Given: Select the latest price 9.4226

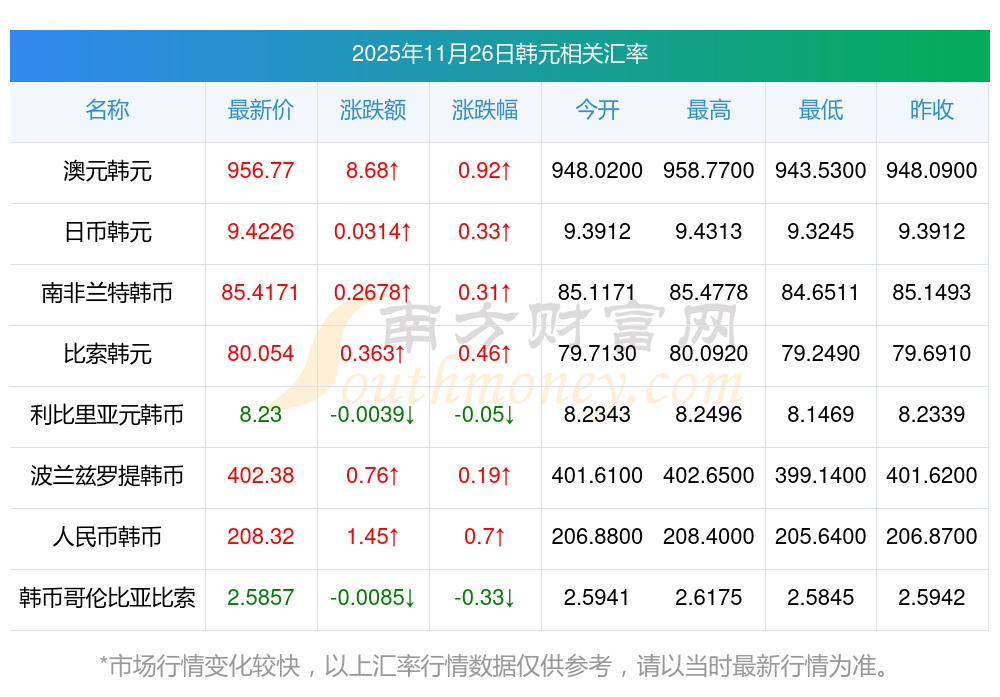Looking at the screenshot, I should click(260, 231).
